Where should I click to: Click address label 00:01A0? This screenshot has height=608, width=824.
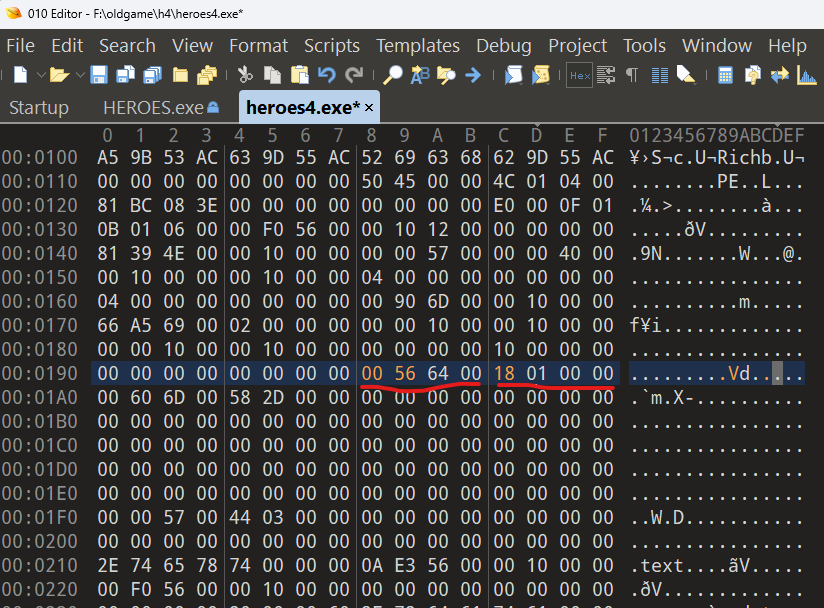(39, 397)
